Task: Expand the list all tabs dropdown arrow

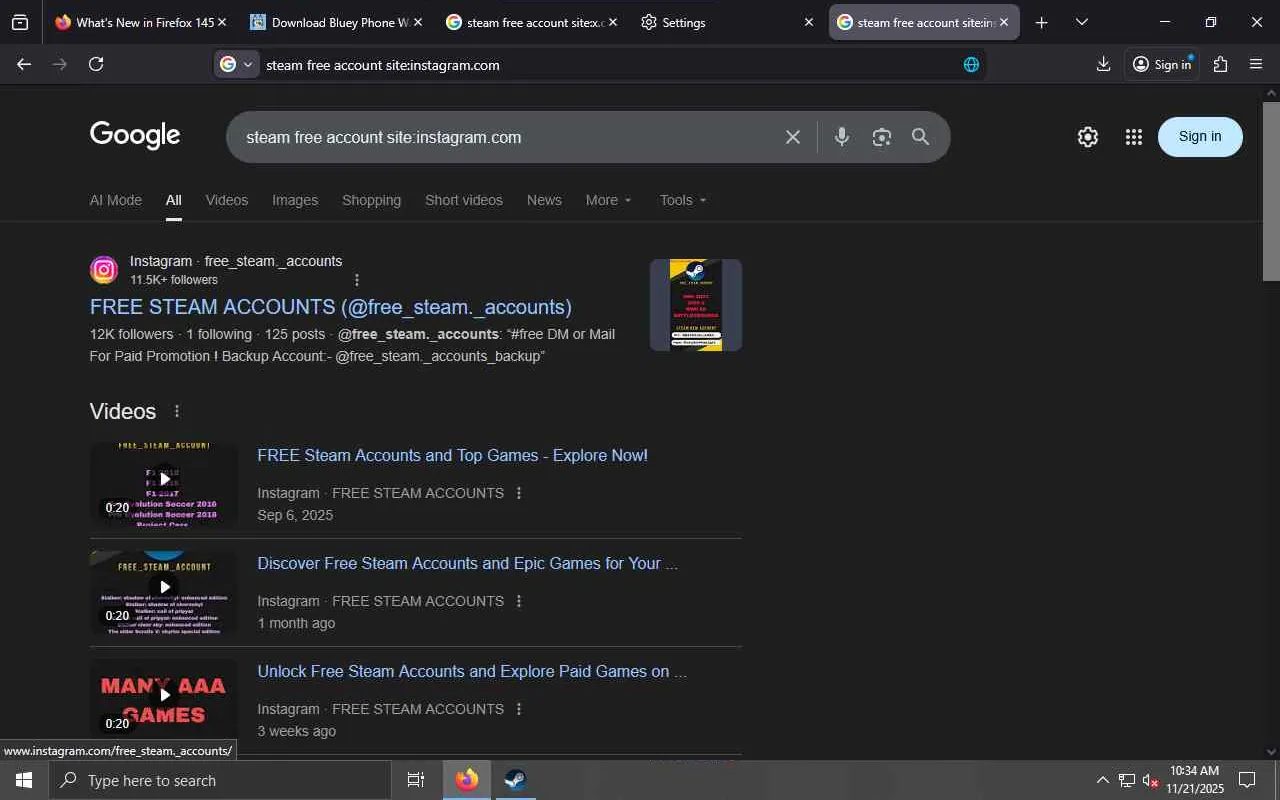Action: 1081,22
